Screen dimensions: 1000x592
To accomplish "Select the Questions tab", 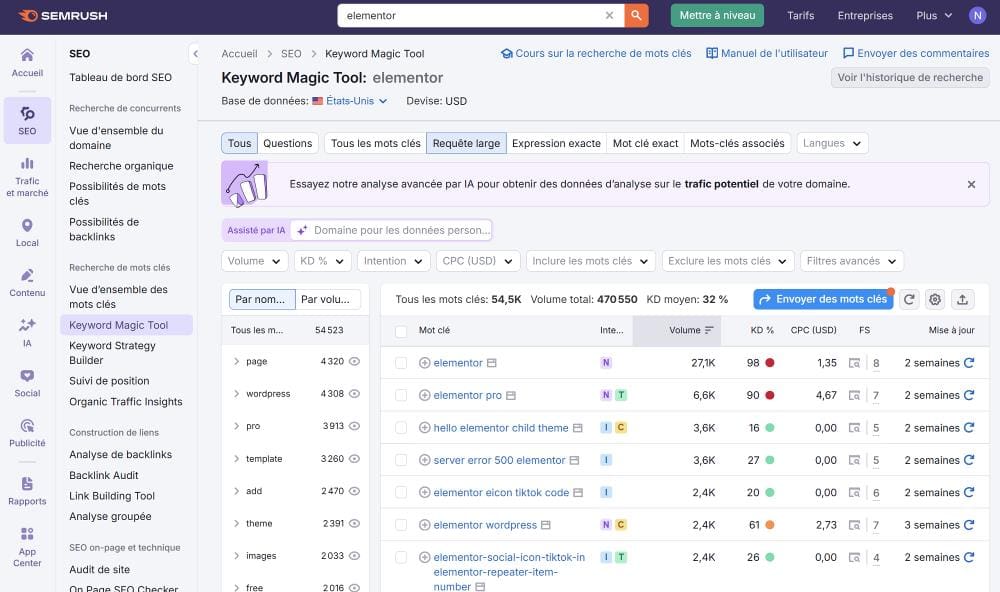I will coord(288,144).
